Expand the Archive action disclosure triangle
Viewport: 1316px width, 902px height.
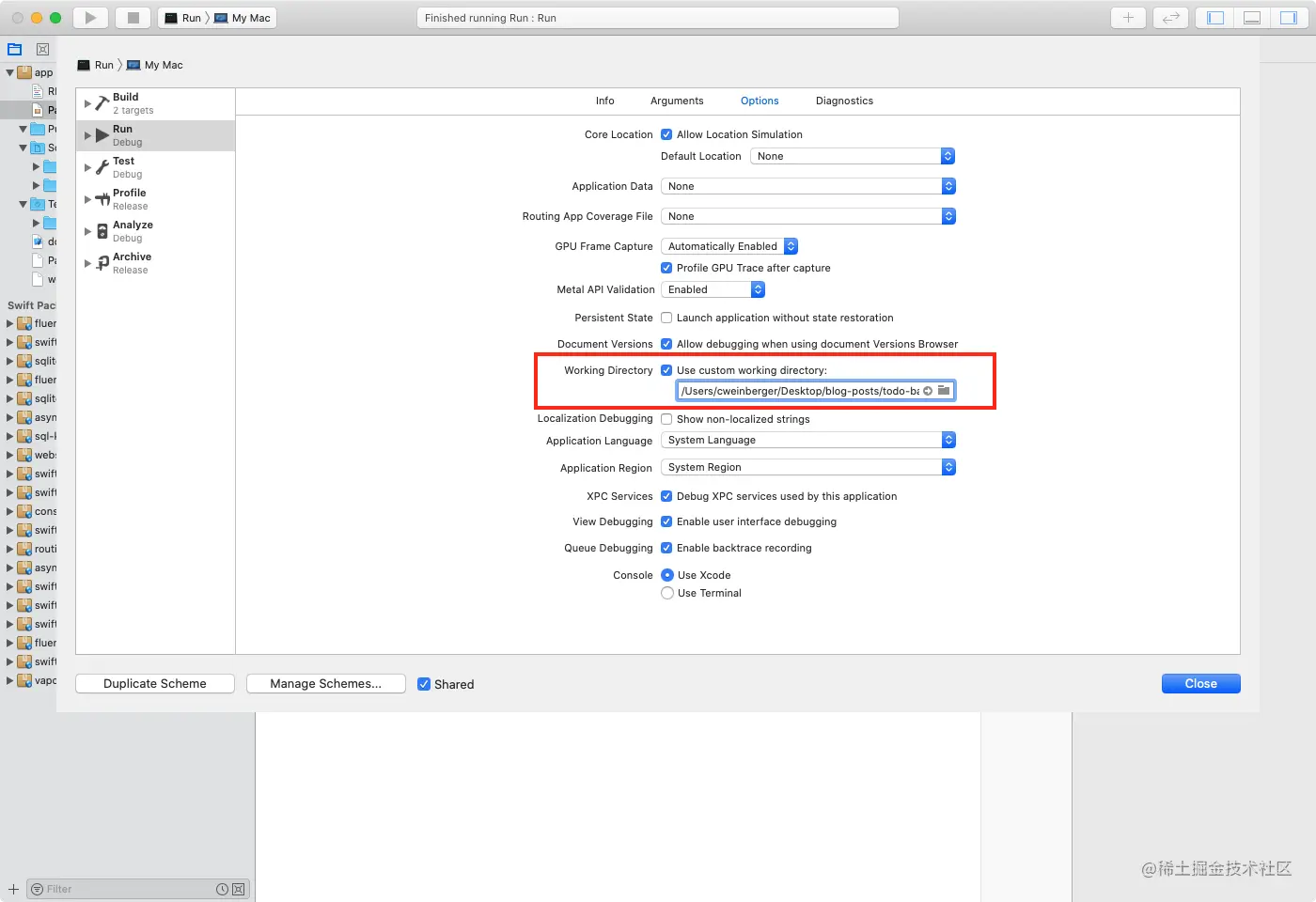pyautogui.click(x=87, y=263)
